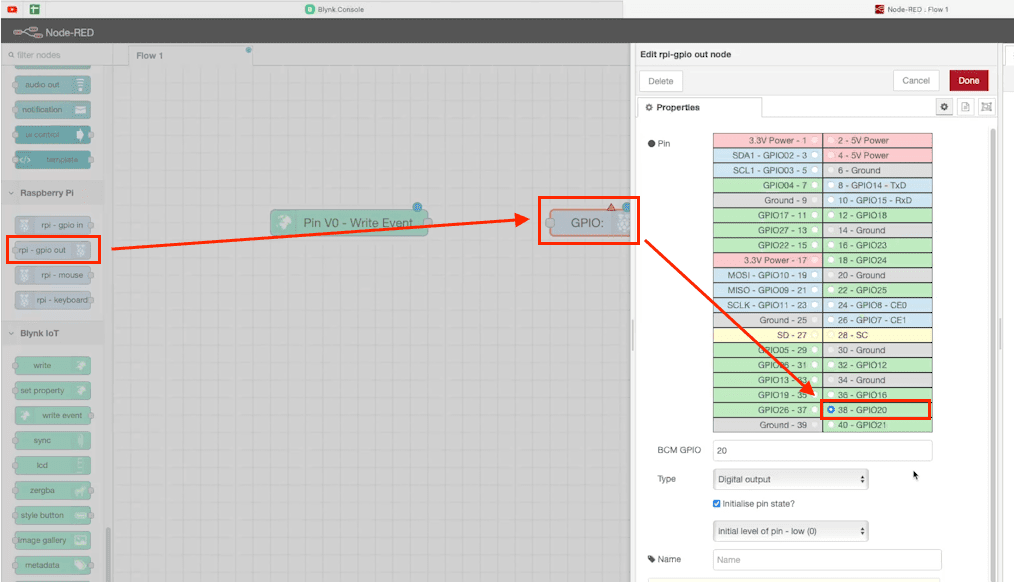This screenshot has width=1014, height=582.
Task: Select the lcd node in the palette
Action: 50,465
